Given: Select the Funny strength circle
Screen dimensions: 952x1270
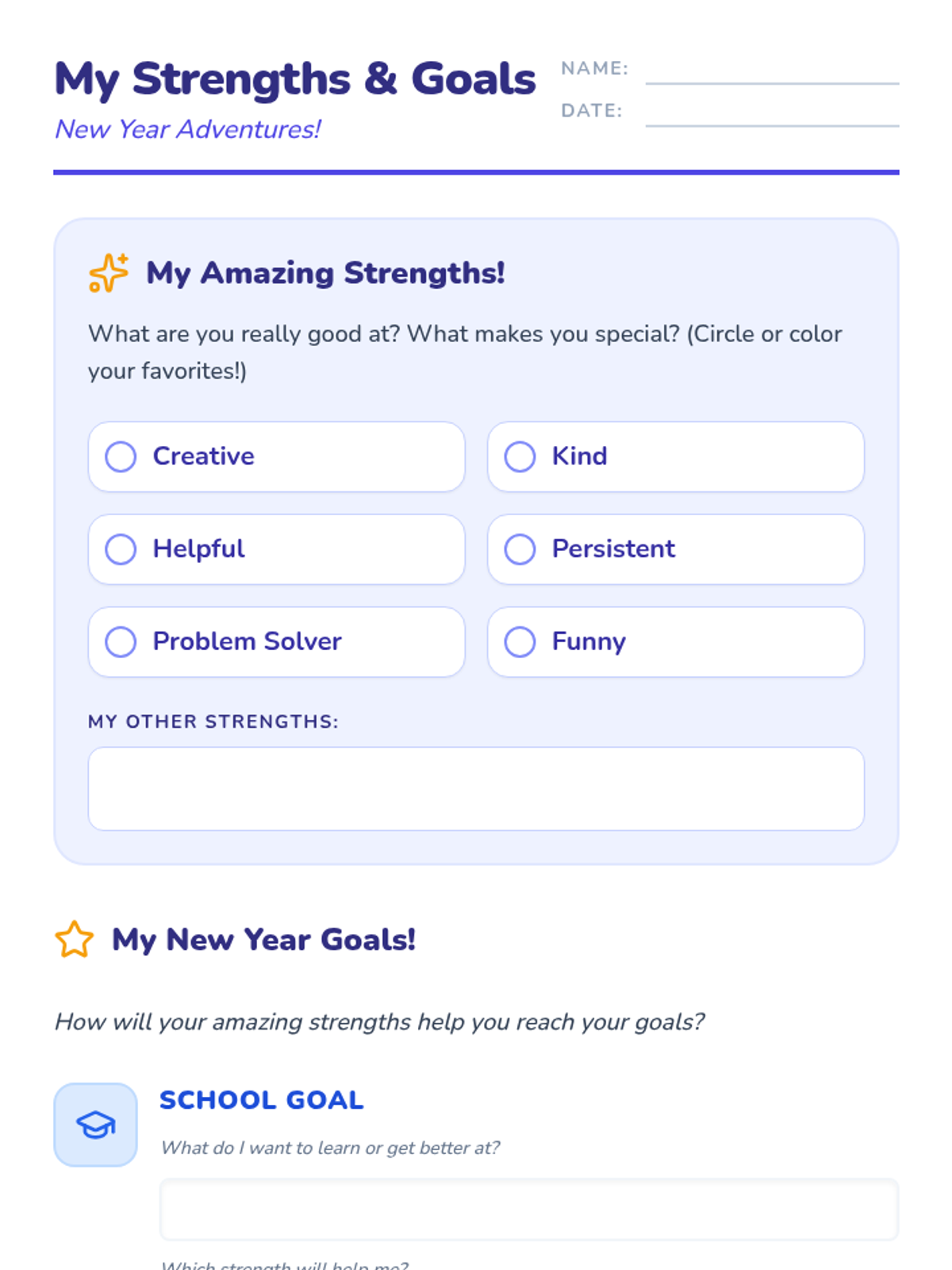Looking at the screenshot, I should [x=520, y=642].
